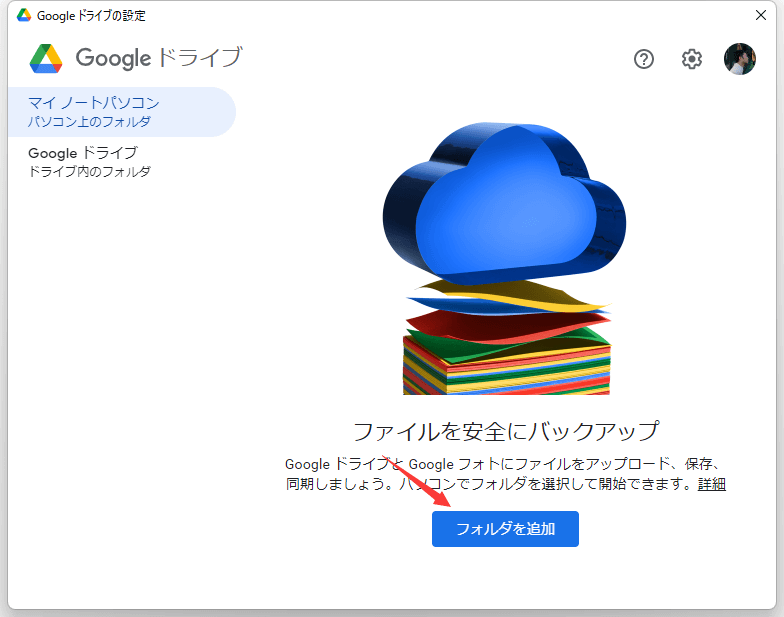
Task: Open settings with the gear icon
Action: coord(692,59)
